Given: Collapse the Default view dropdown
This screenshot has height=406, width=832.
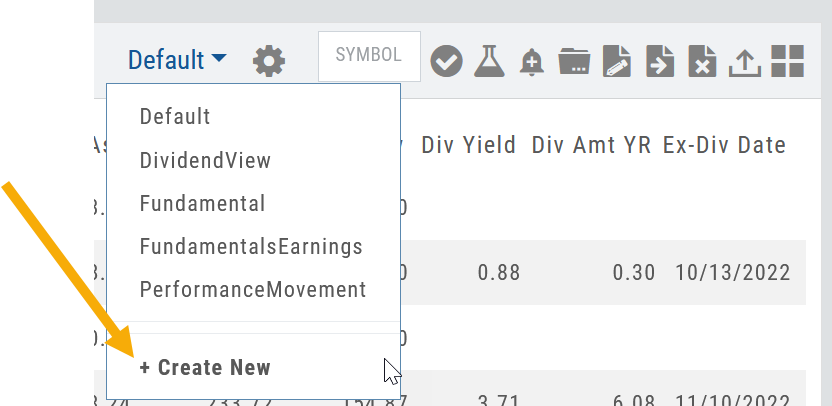Looking at the screenshot, I should pyautogui.click(x=177, y=60).
